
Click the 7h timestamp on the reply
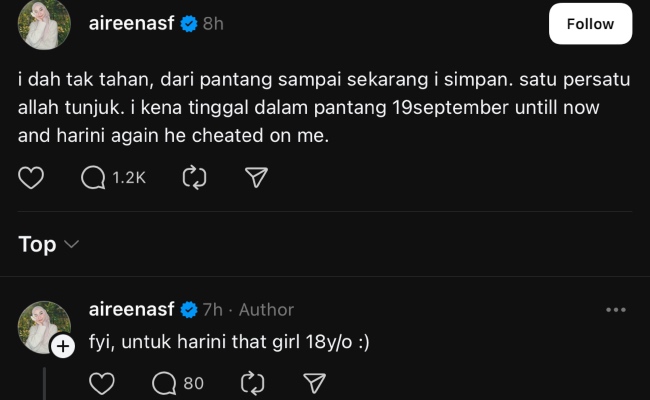[x=213, y=310]
